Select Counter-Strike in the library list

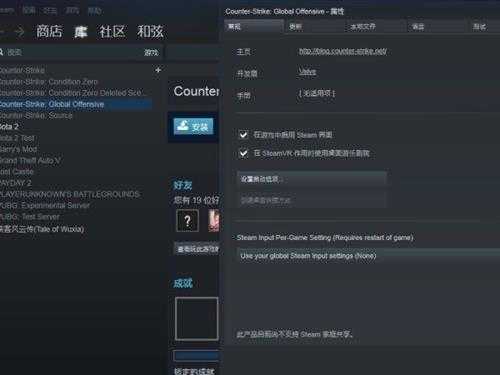tap(22, 70)
